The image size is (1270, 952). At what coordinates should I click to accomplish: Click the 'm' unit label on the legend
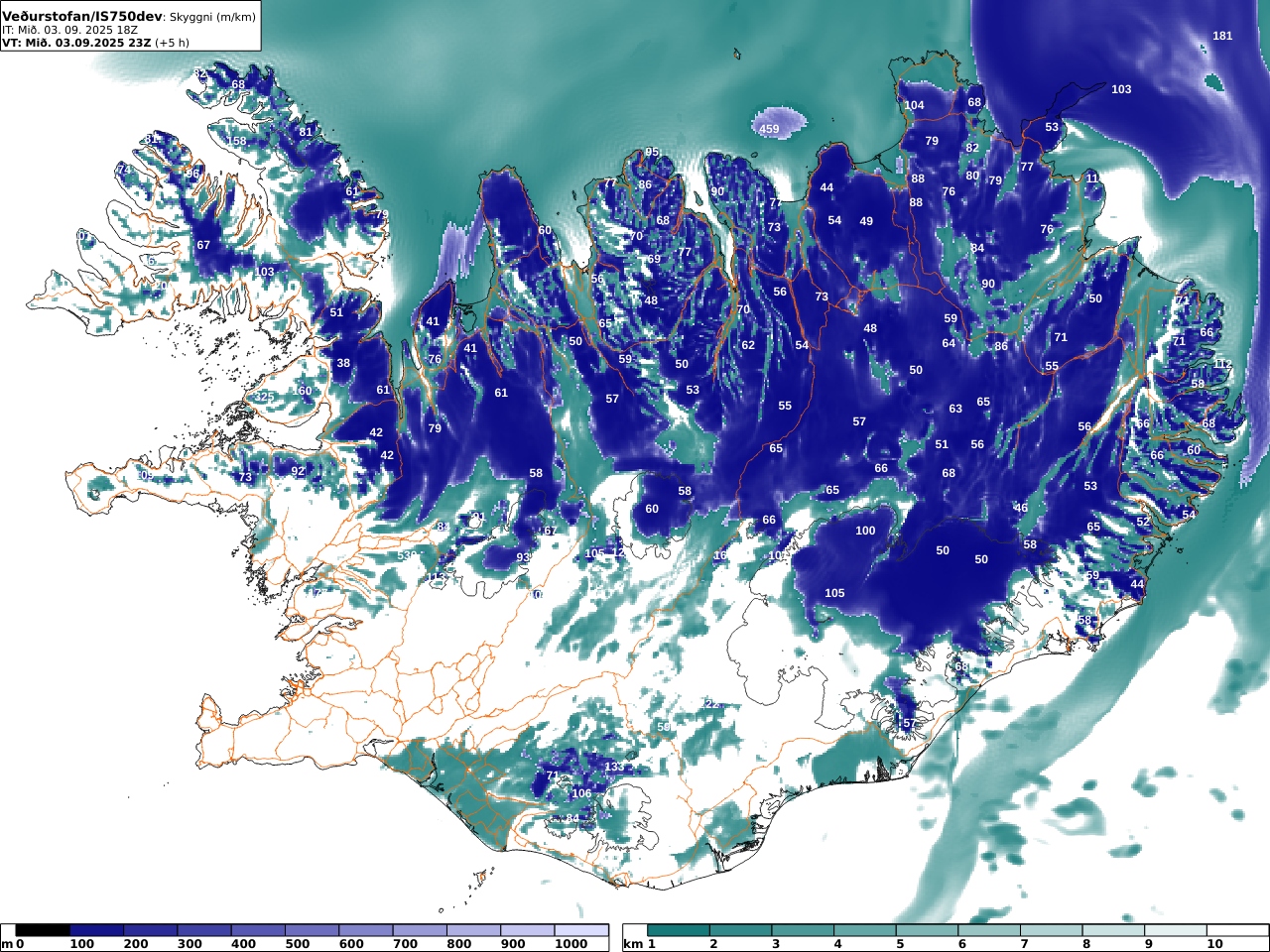click(7, 944)
